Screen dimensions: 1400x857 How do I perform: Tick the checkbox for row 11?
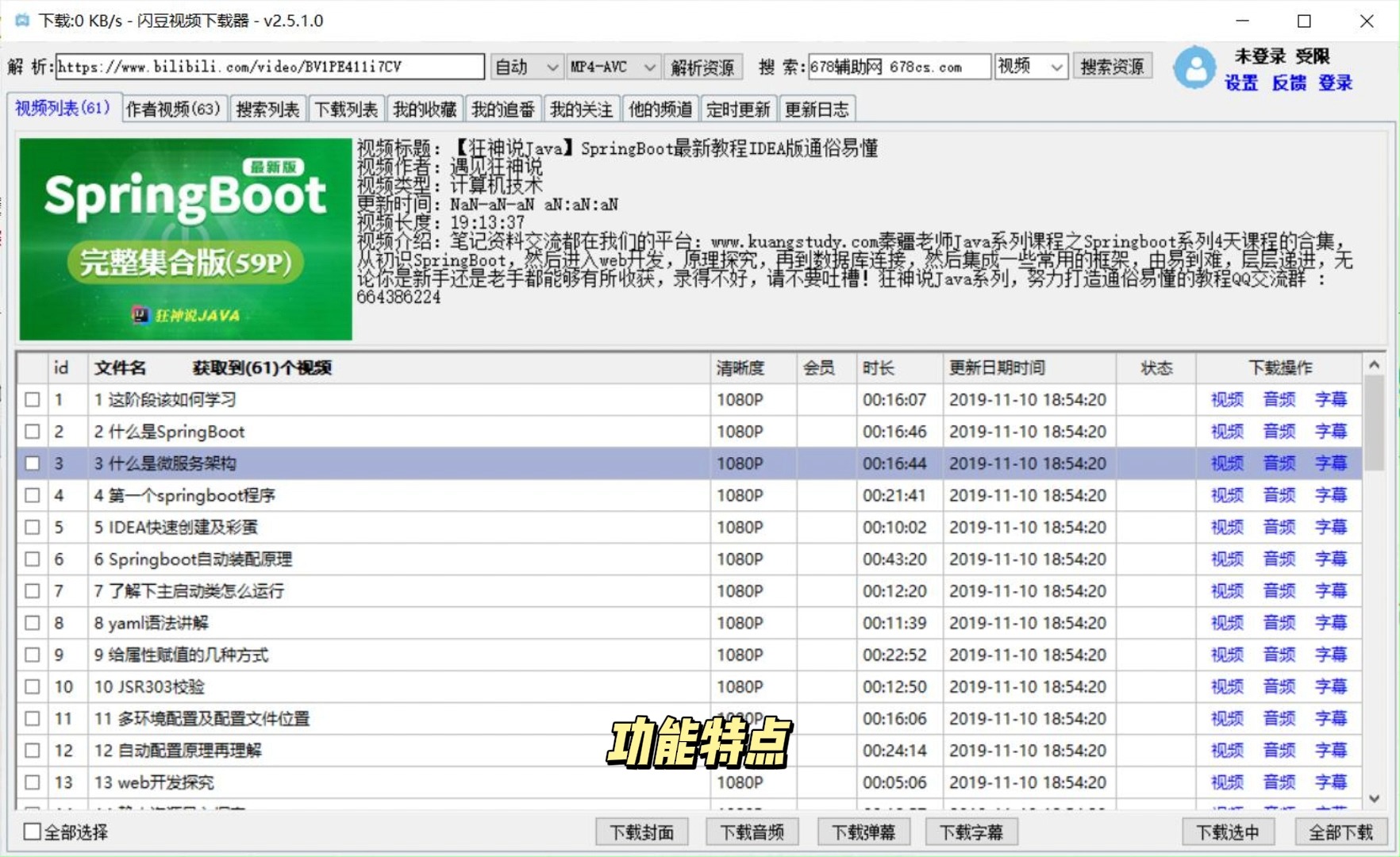point(33,719)
